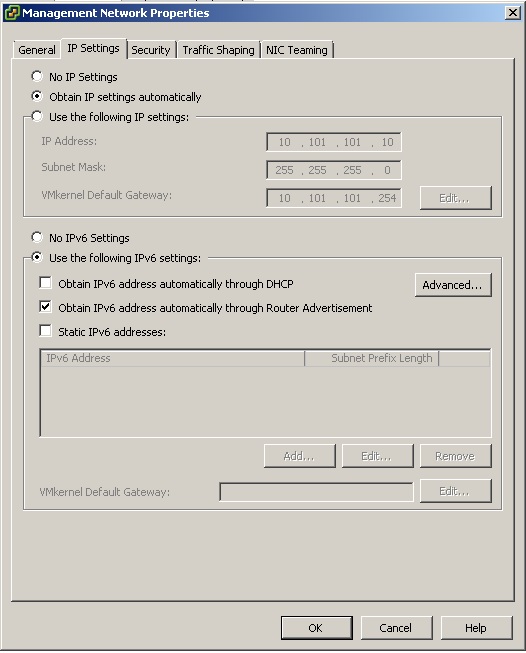This screenshot has height=653, width=526.
Task: Check the Static IPv6 addresses box
Action: (x=45, y=331)
